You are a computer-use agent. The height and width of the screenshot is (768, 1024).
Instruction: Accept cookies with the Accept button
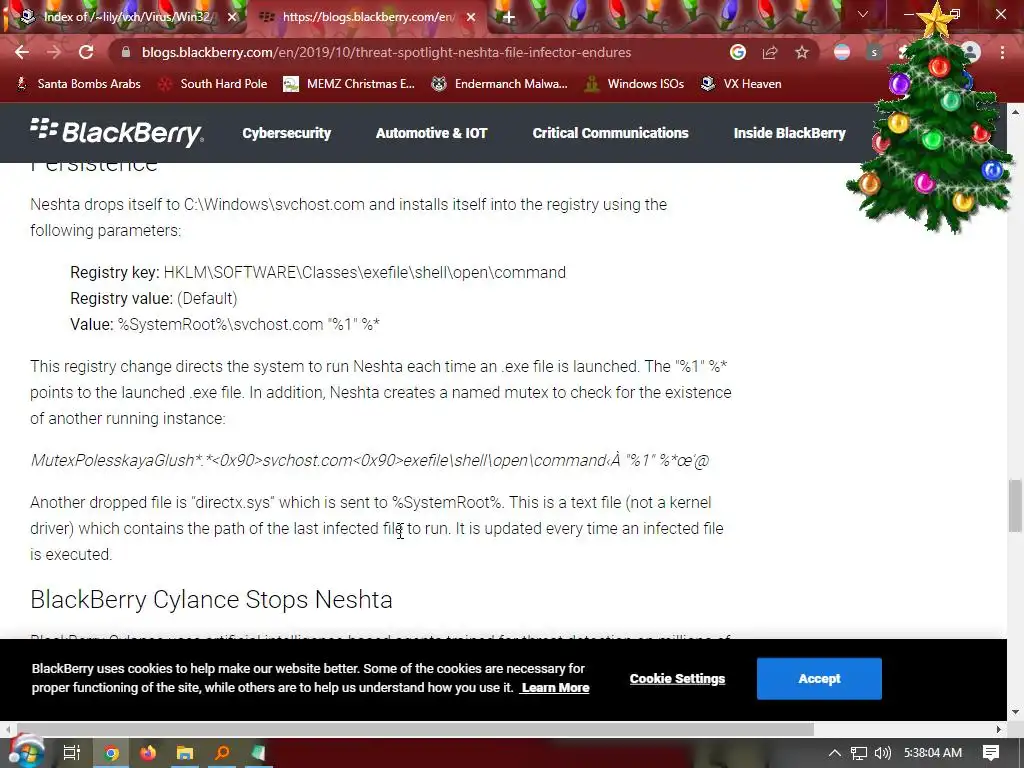click(x=819, y=679)
